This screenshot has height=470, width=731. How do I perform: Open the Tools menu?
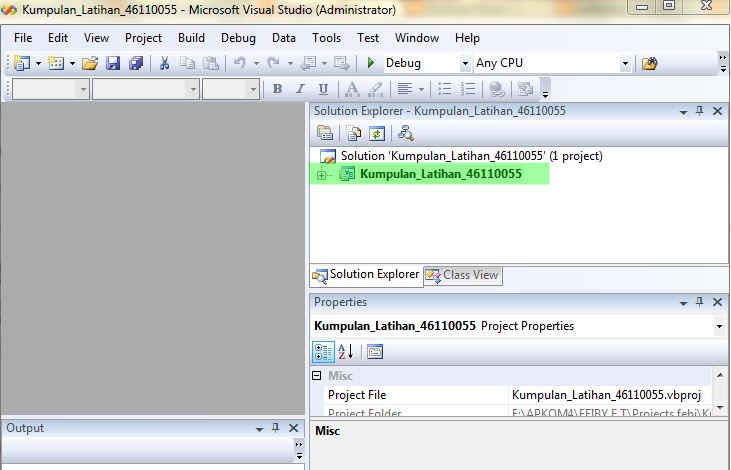(x=326, y=38)
